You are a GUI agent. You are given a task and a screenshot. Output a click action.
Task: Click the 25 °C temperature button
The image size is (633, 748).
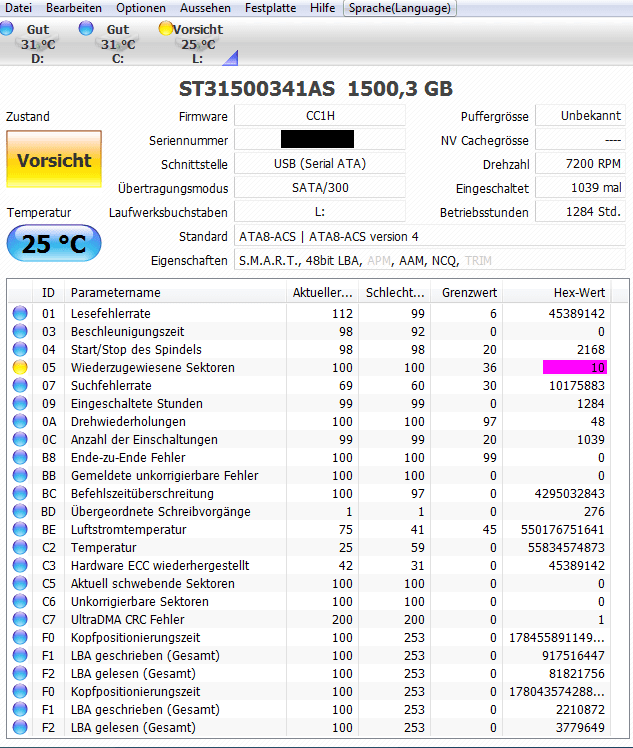click(x=54, y=243)
